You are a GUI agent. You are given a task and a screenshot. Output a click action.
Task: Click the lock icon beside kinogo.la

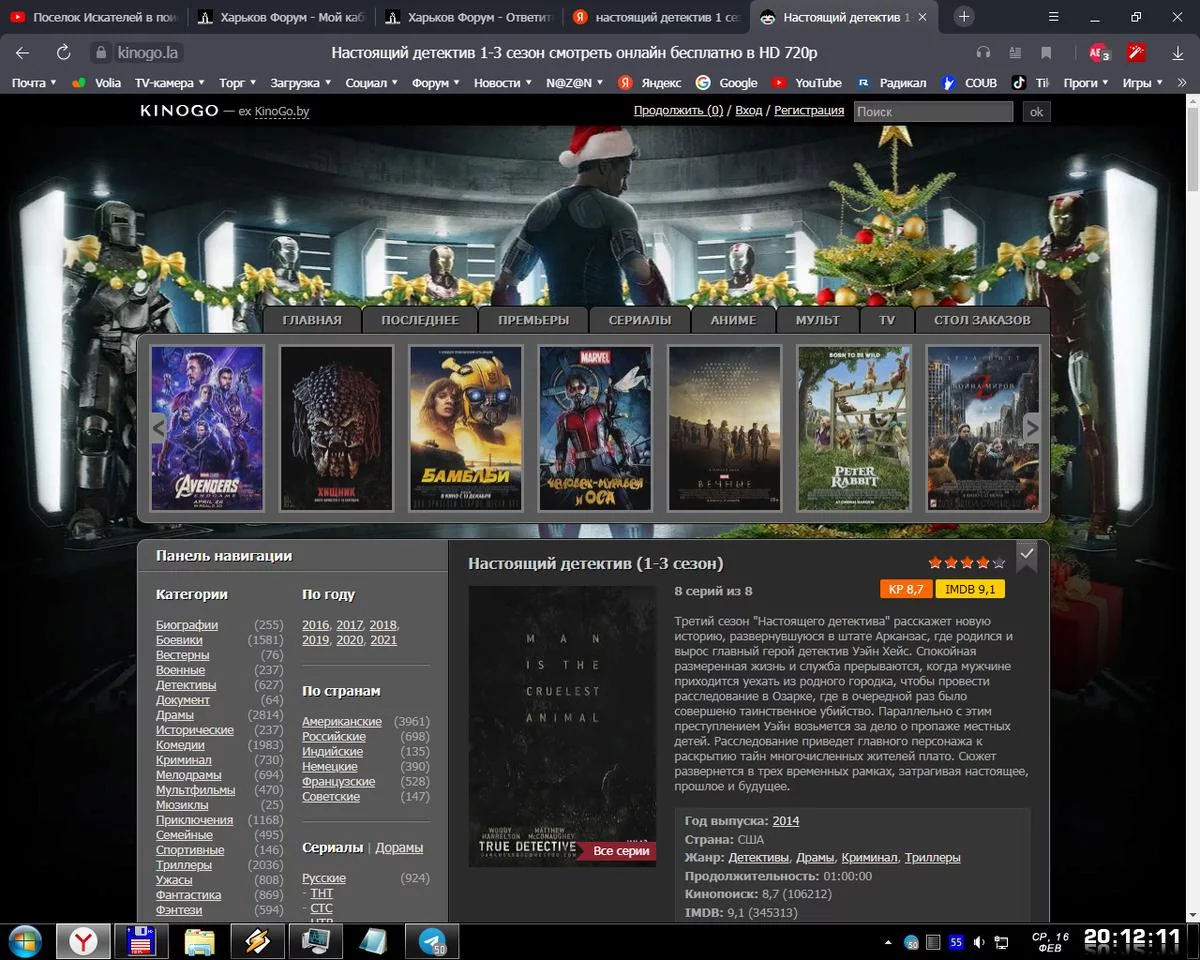point(100,53)
